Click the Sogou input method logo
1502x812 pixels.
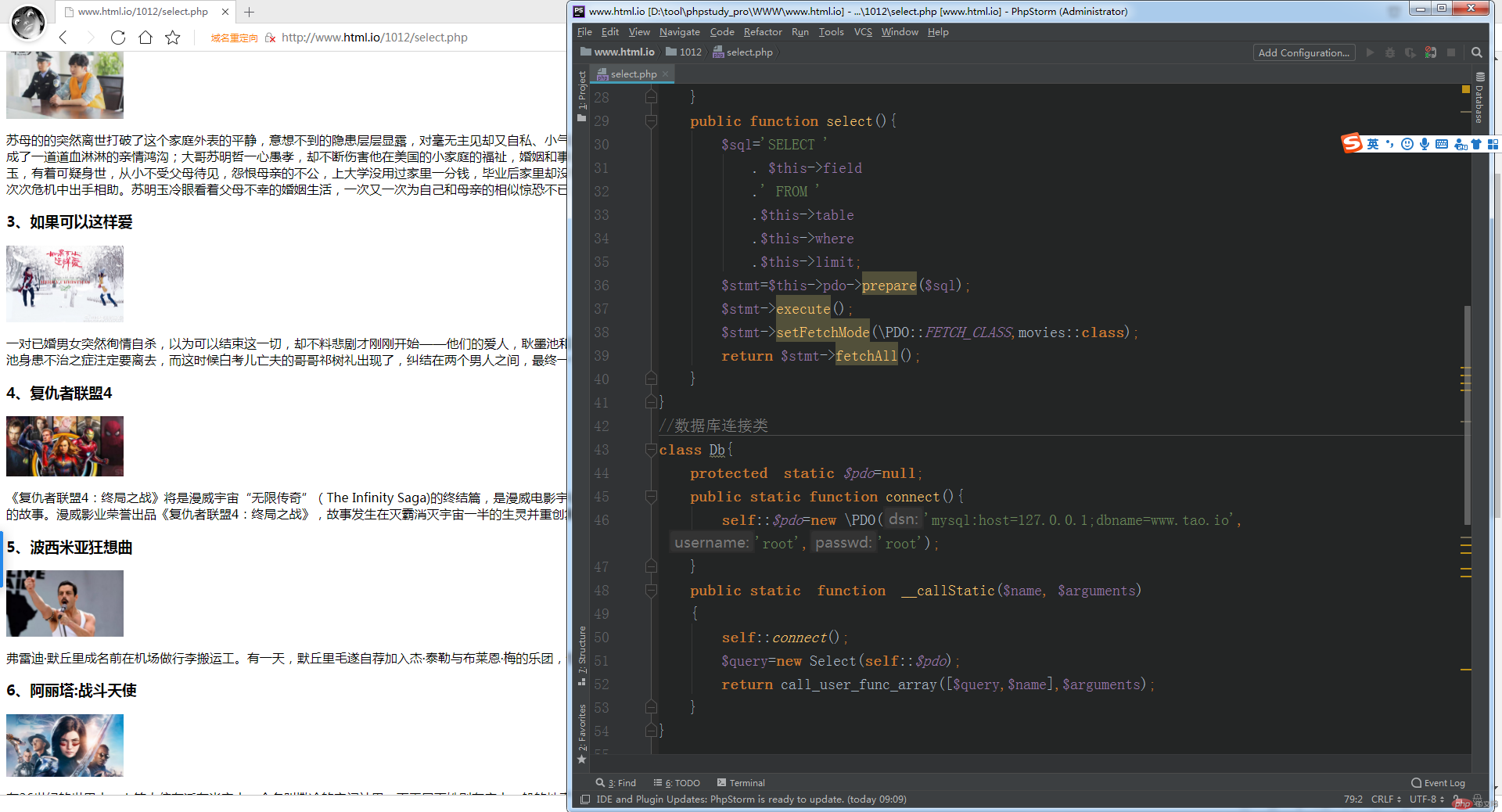pyautogui.click(x=1352, y=143)
